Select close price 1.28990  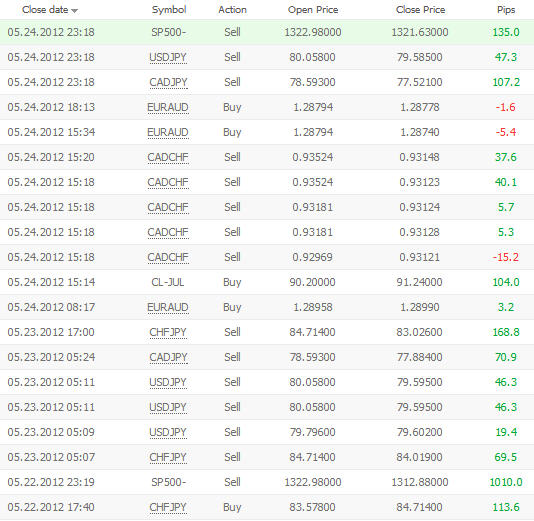coord(420,307)
